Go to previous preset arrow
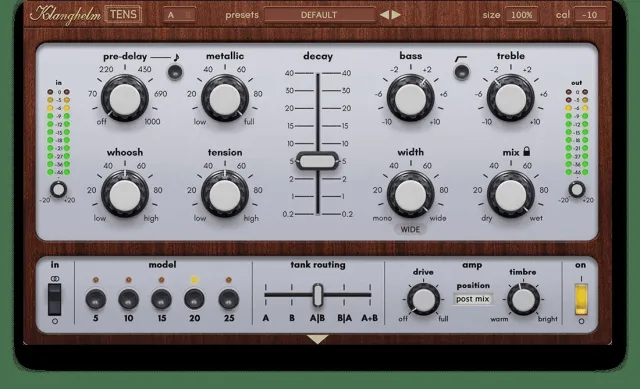Screen dimensions: 640x389 click(x=384, y=15)
